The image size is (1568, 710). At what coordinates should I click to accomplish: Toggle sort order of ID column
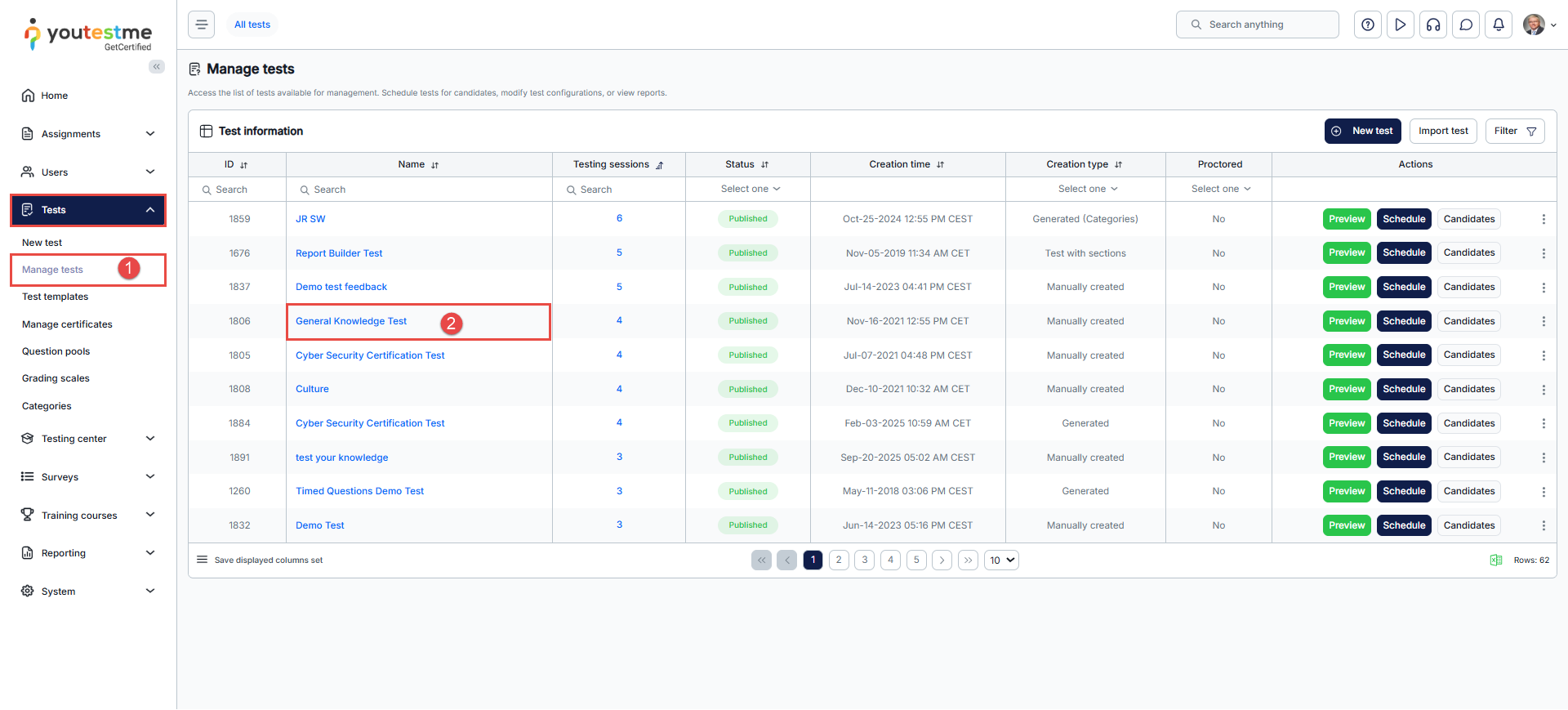243,165
